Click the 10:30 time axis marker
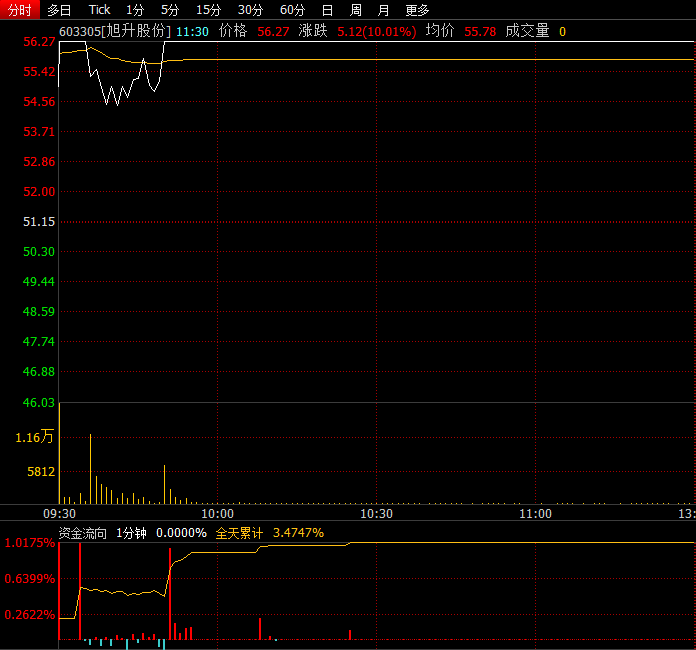The image size is (696, 650). coord(376,514)
